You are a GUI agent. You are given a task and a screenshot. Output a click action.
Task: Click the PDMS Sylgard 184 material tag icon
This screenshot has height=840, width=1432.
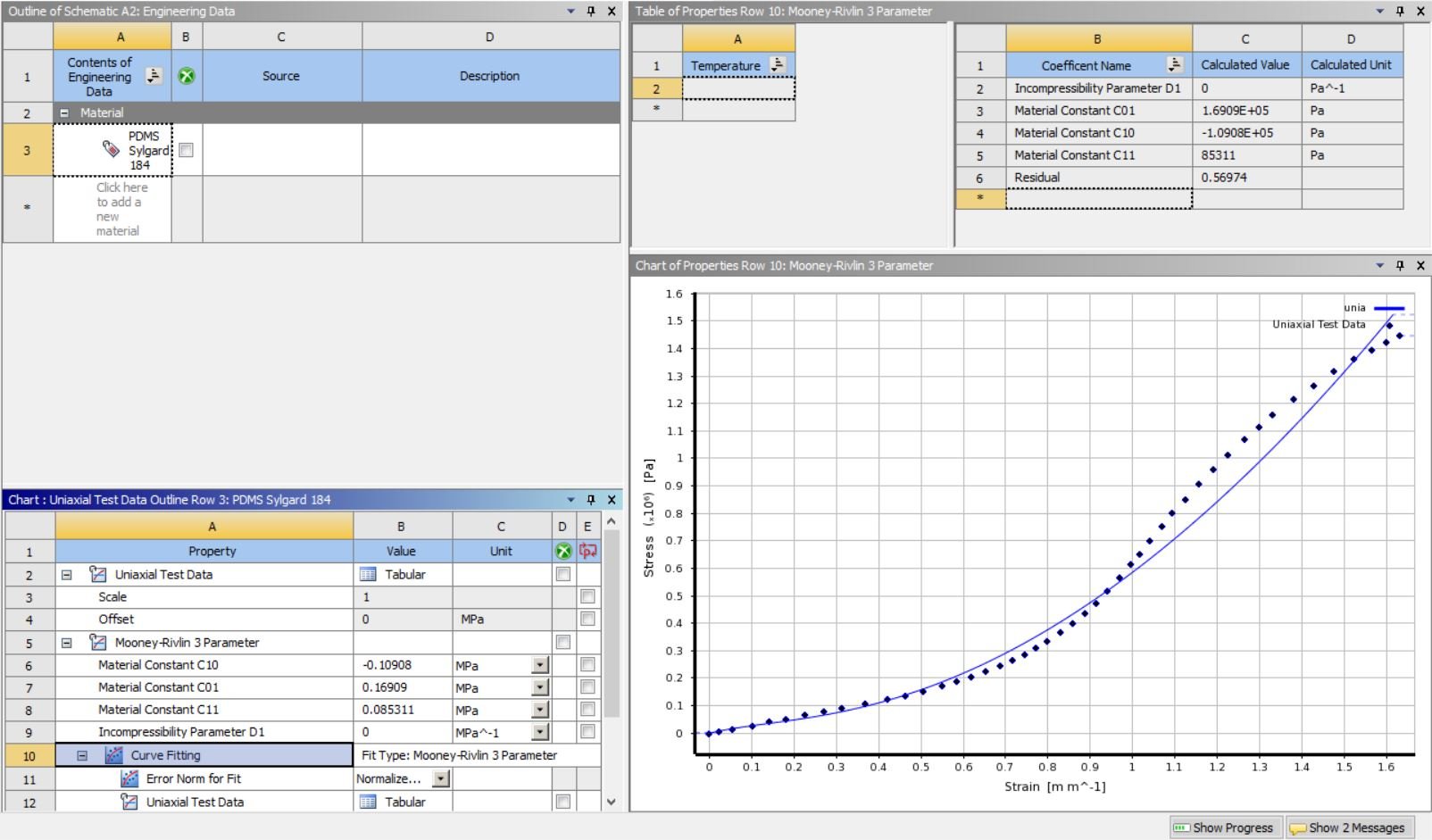click(x=112, y=149)
